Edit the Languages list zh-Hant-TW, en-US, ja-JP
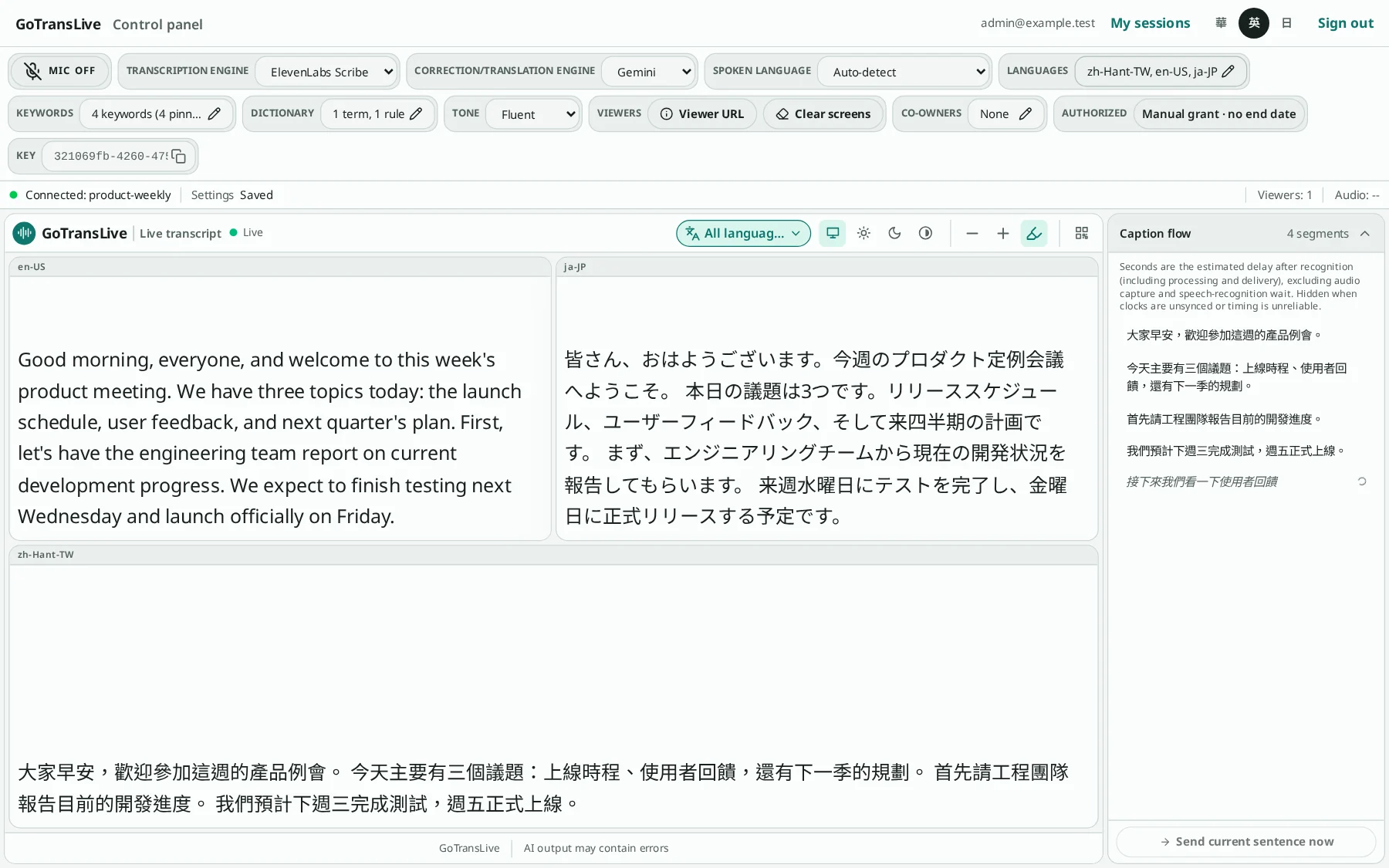 1161,72
